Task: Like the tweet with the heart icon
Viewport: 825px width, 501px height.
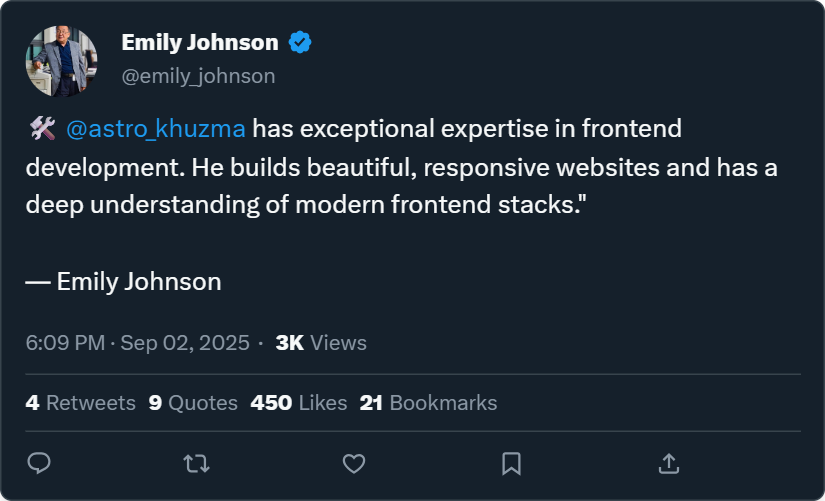Action: [354, 463]
